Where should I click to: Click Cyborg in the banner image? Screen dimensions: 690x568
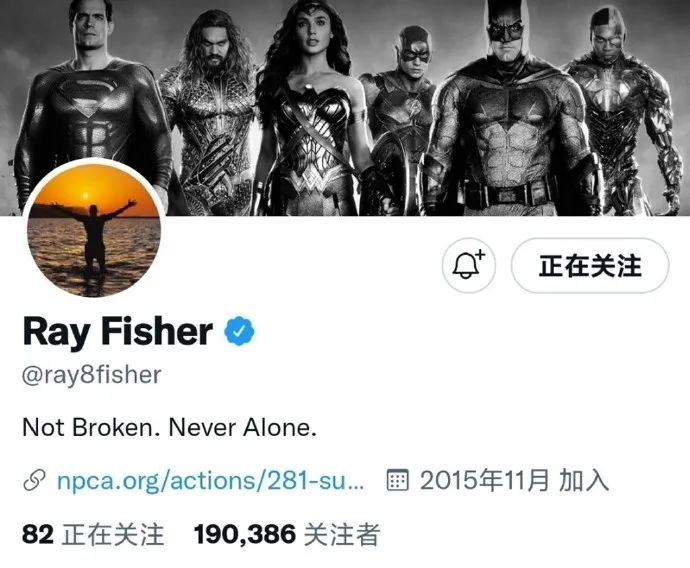click(x=618, y=110)
